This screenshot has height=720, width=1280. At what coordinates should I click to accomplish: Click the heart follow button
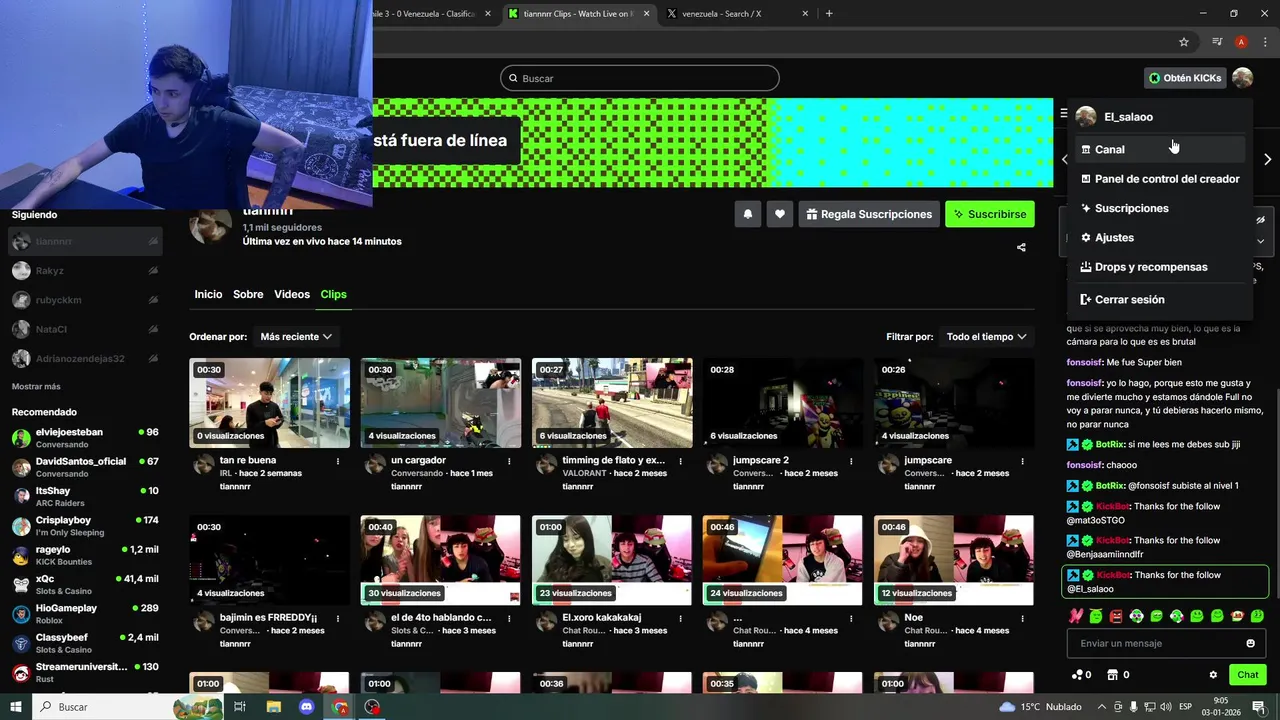click(x=780, y=214)
